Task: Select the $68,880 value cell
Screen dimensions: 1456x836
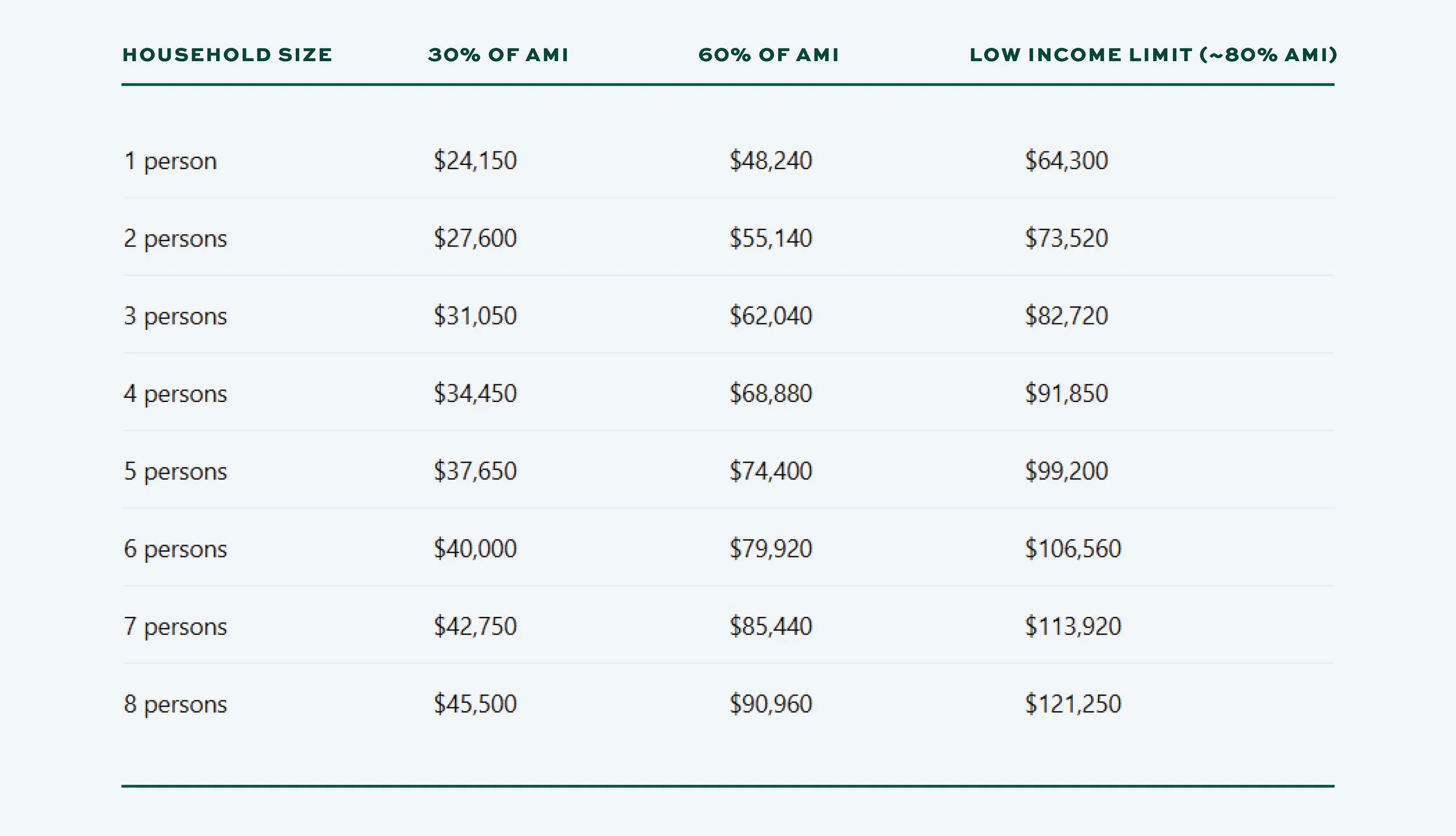Action: point(771,393)
